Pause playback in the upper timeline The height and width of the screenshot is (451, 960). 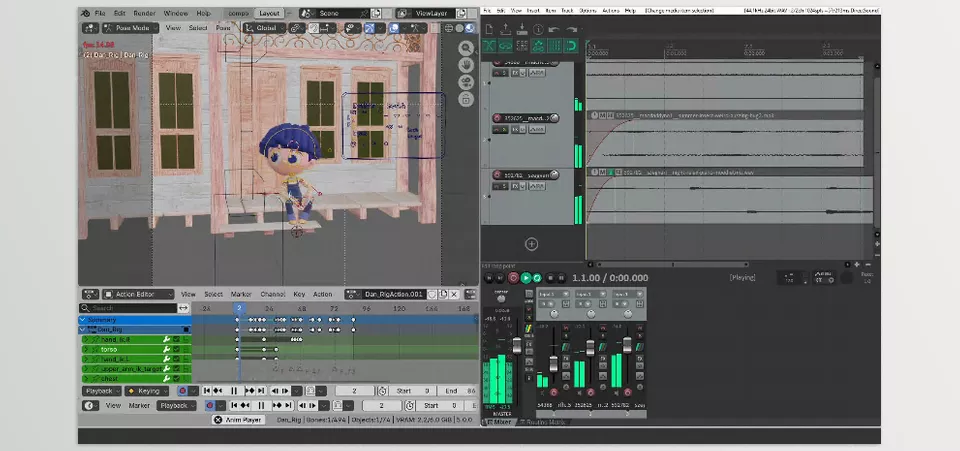pyautogui.click(x=234, y=390)
